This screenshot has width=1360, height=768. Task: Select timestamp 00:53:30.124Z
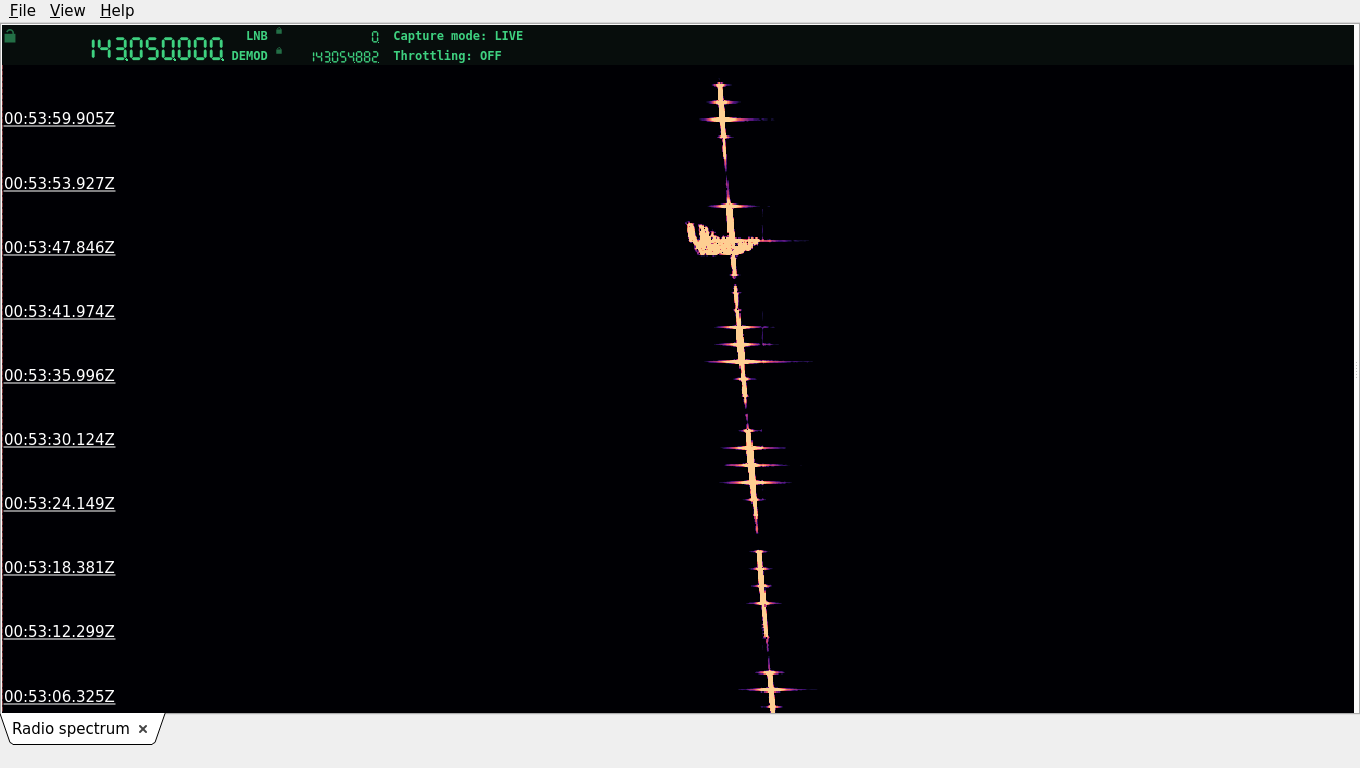(59, 439)
